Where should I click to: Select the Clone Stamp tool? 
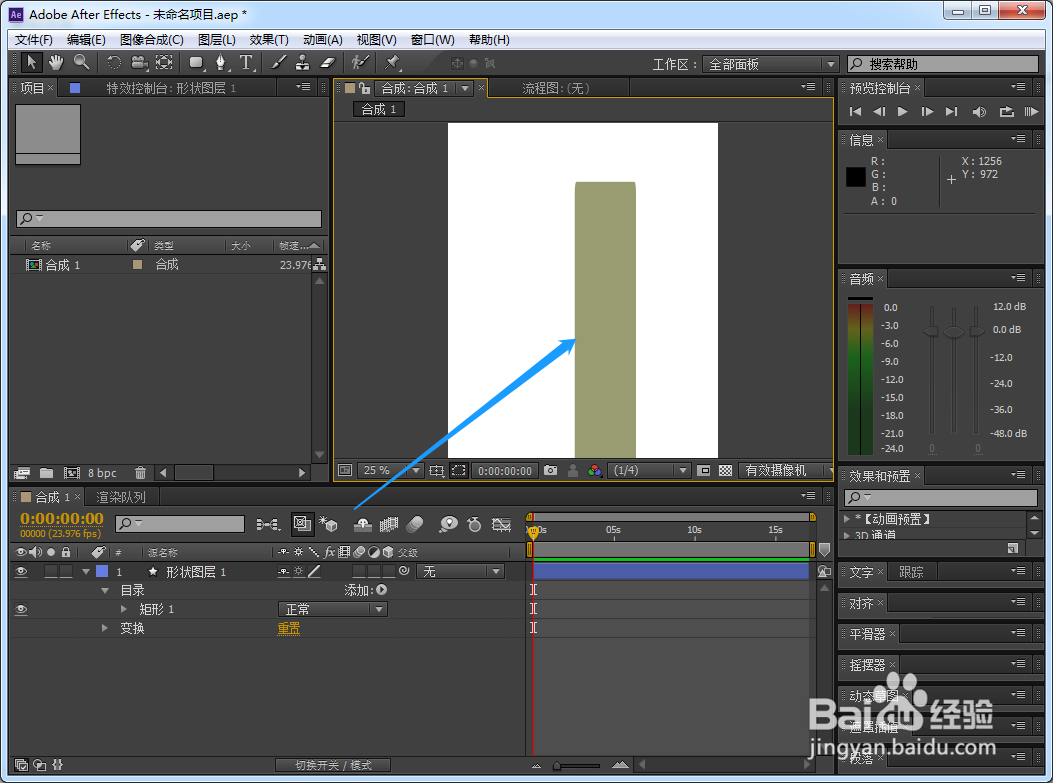pos(303,62)
